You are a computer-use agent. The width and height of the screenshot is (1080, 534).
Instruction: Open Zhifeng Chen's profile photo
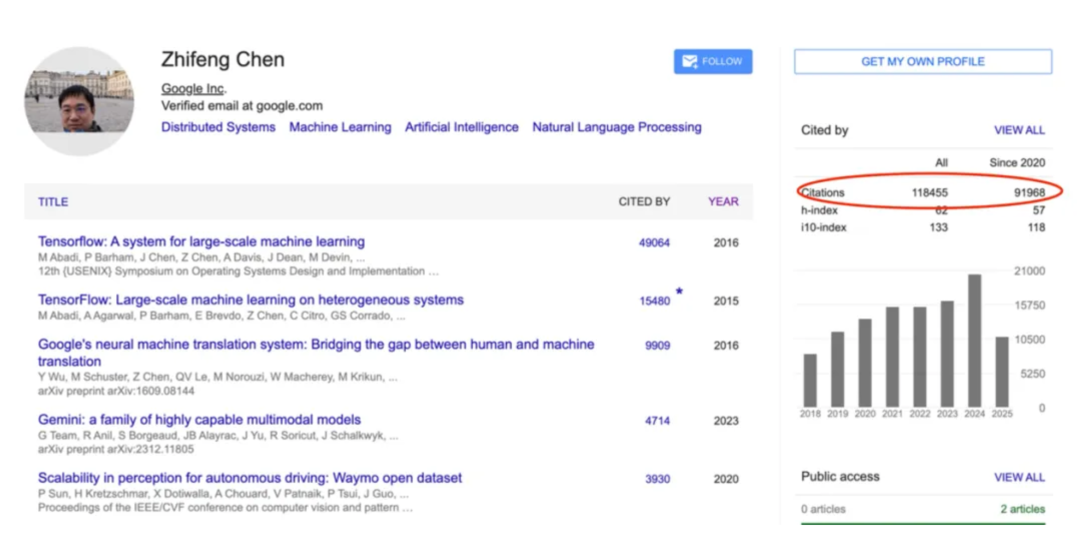click(x=79, y=101)
